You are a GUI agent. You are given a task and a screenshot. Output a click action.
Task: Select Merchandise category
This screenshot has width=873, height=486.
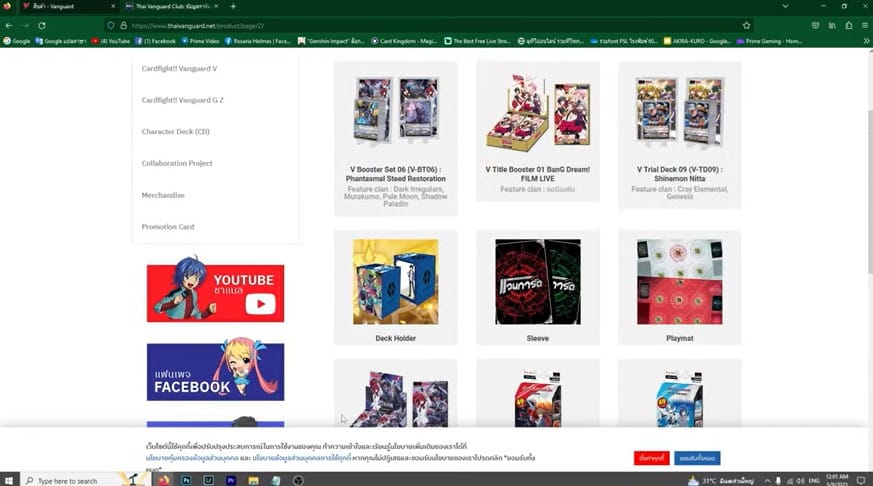pyautogui.click(x=163, y=195)
